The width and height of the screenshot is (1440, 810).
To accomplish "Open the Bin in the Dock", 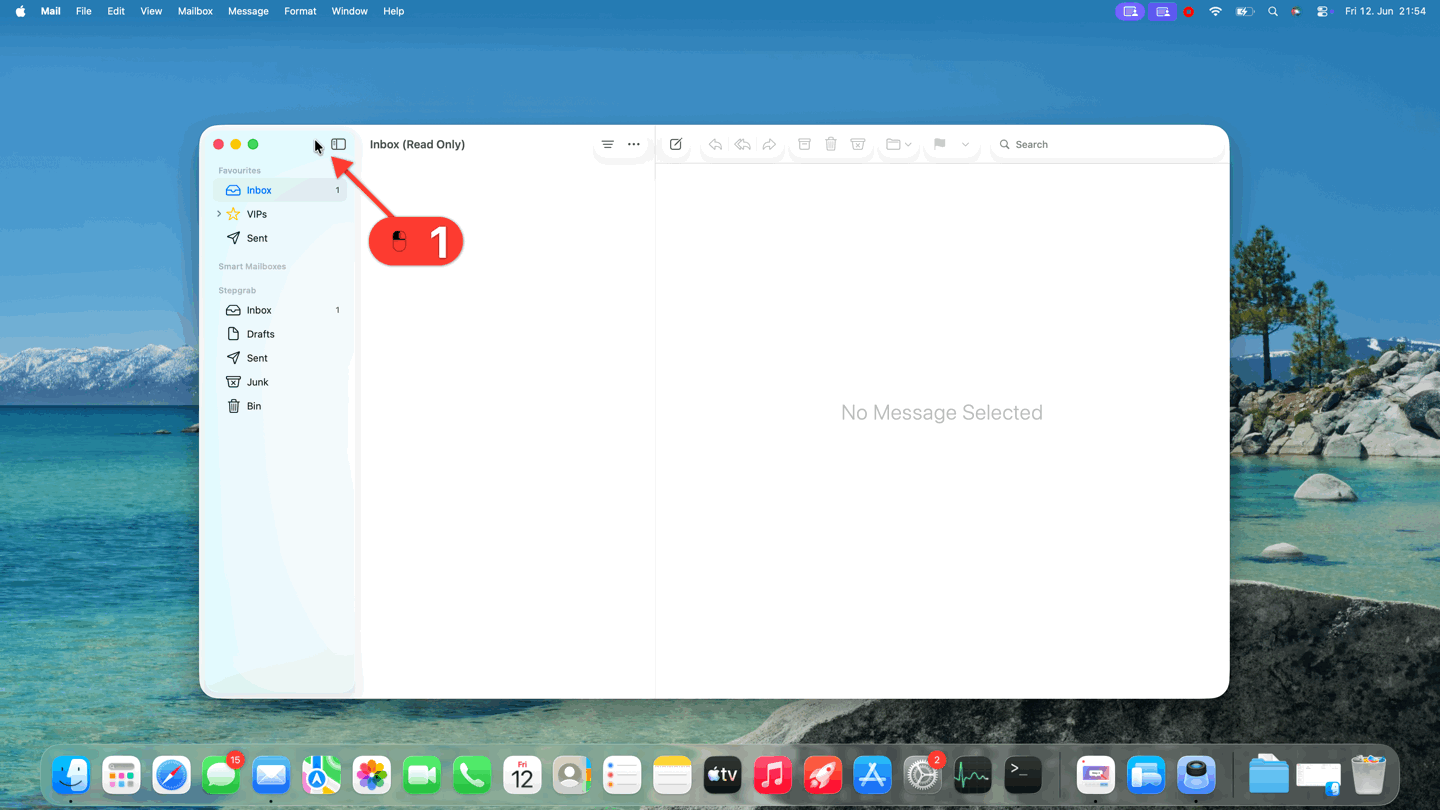I will (1368, 775).
